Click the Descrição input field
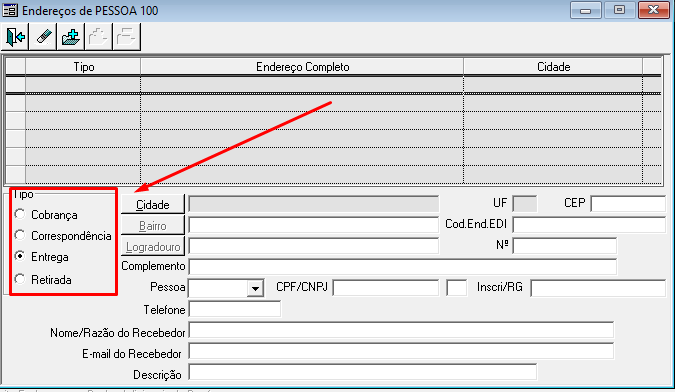 point(362,372)
